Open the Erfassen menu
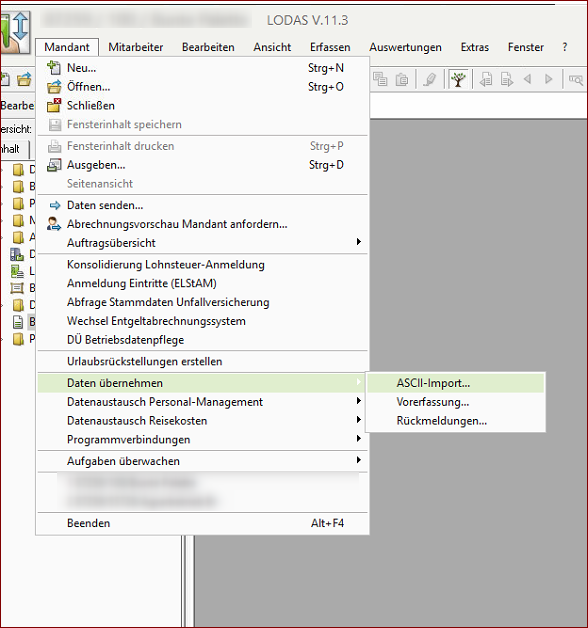Screen dimensions: 588x628 coord(330,47)
